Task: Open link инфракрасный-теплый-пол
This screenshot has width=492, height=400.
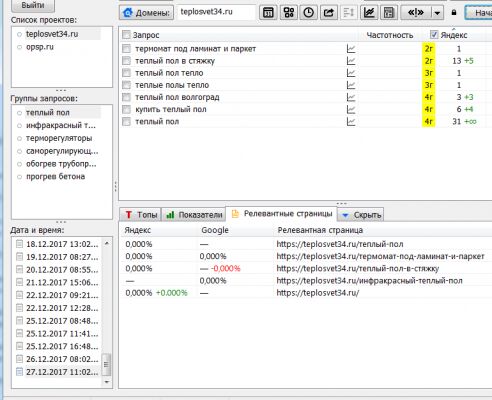Action: click(369, 281)
